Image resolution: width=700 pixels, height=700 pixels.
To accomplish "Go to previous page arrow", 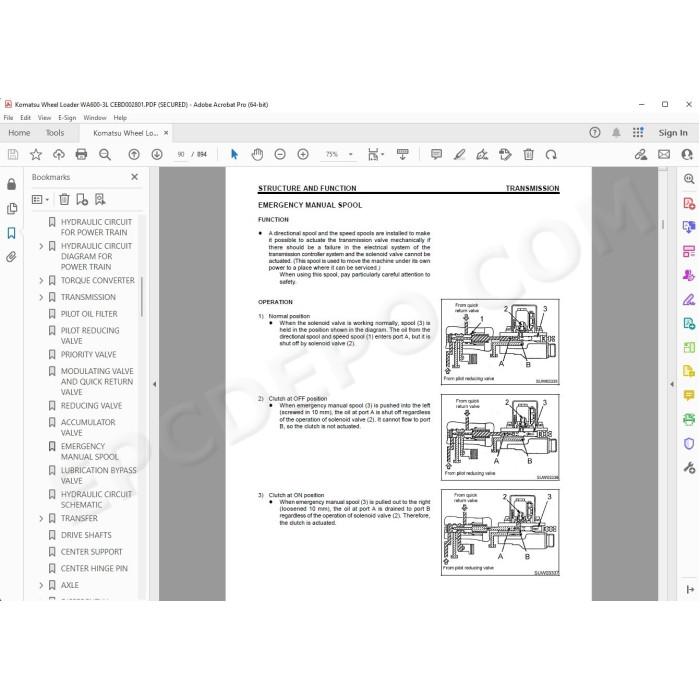I will (134, 154).
